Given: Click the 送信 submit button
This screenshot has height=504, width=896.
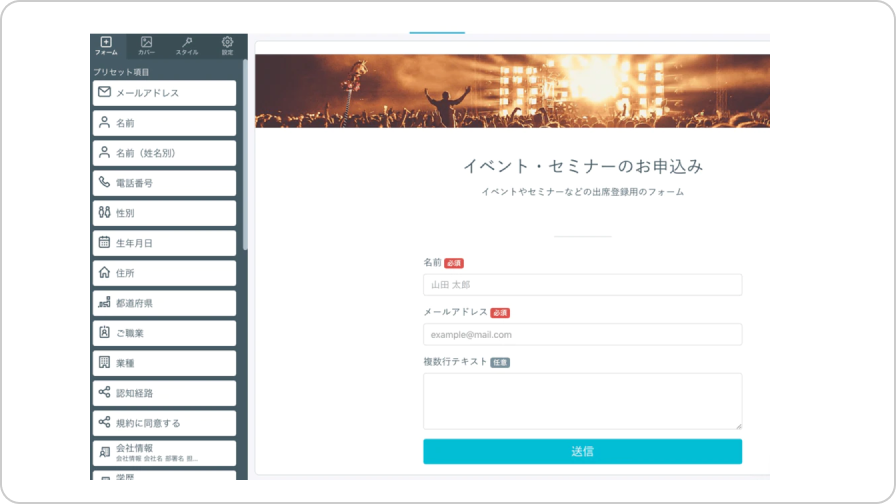Looking at the screenshot, I should [582, 451].
